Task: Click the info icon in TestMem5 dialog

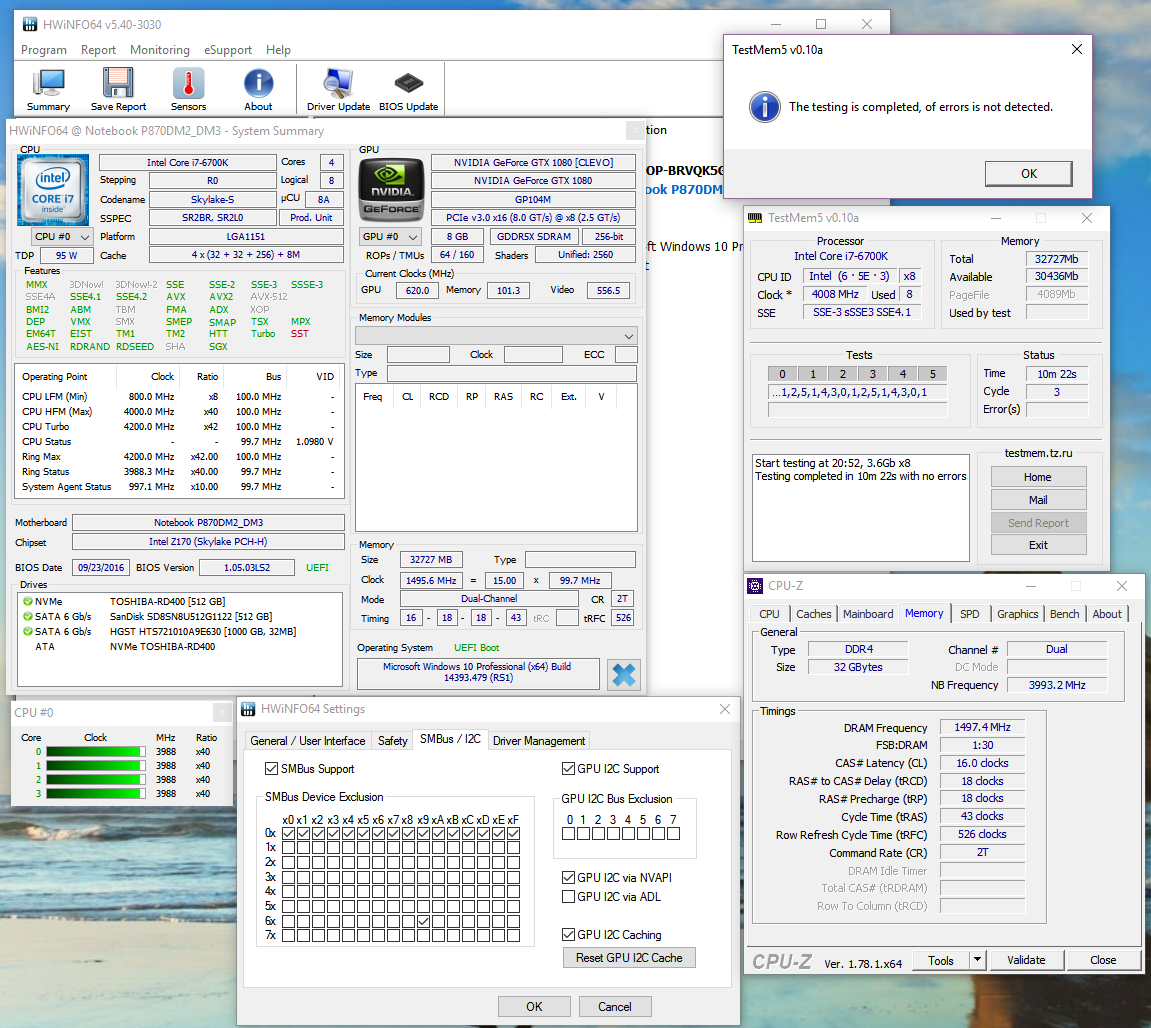Action: pos(764,107)
